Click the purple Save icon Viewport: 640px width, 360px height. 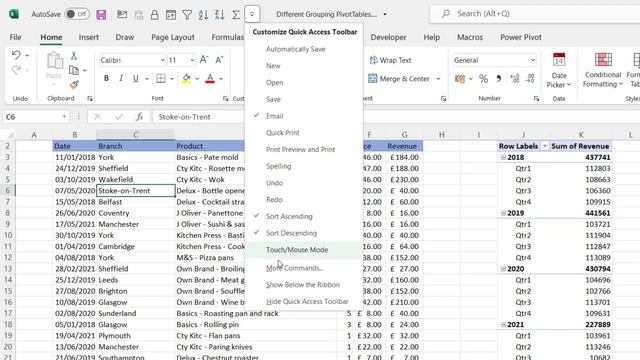click(x=101, y=15)
